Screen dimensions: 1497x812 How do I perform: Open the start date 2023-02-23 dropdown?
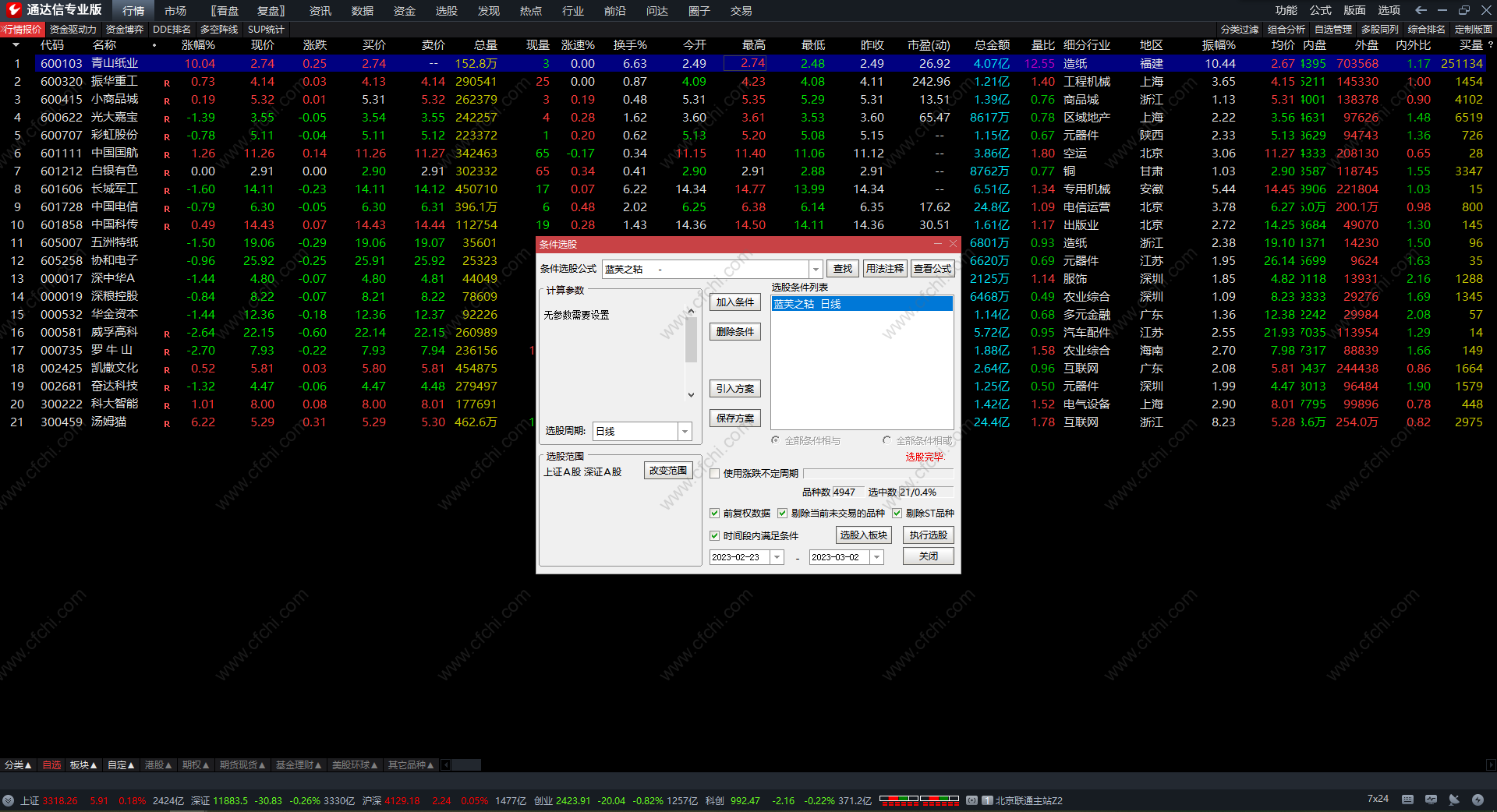point(777,557)
